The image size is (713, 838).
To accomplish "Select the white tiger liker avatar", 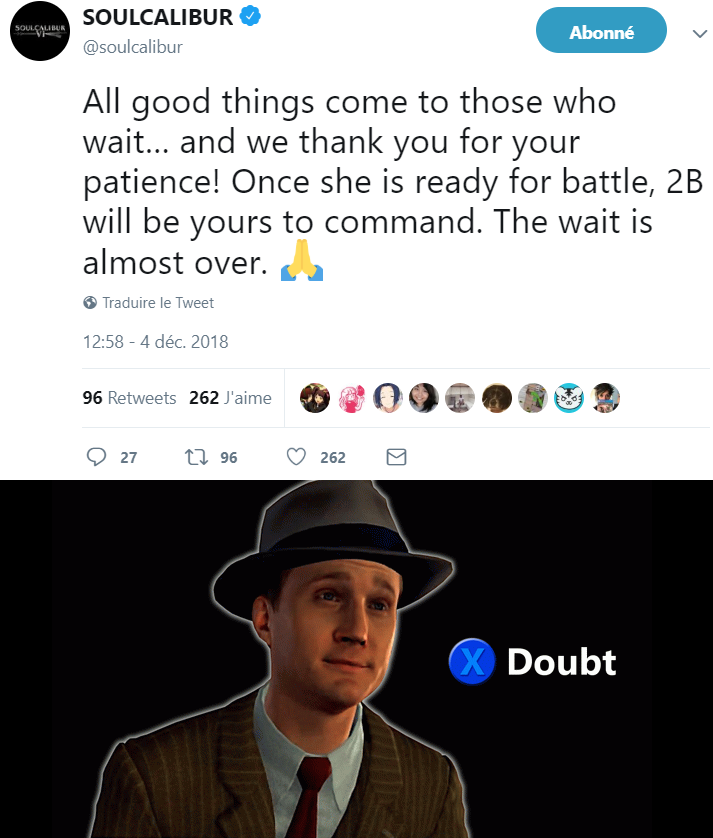I will pos(569,398).
